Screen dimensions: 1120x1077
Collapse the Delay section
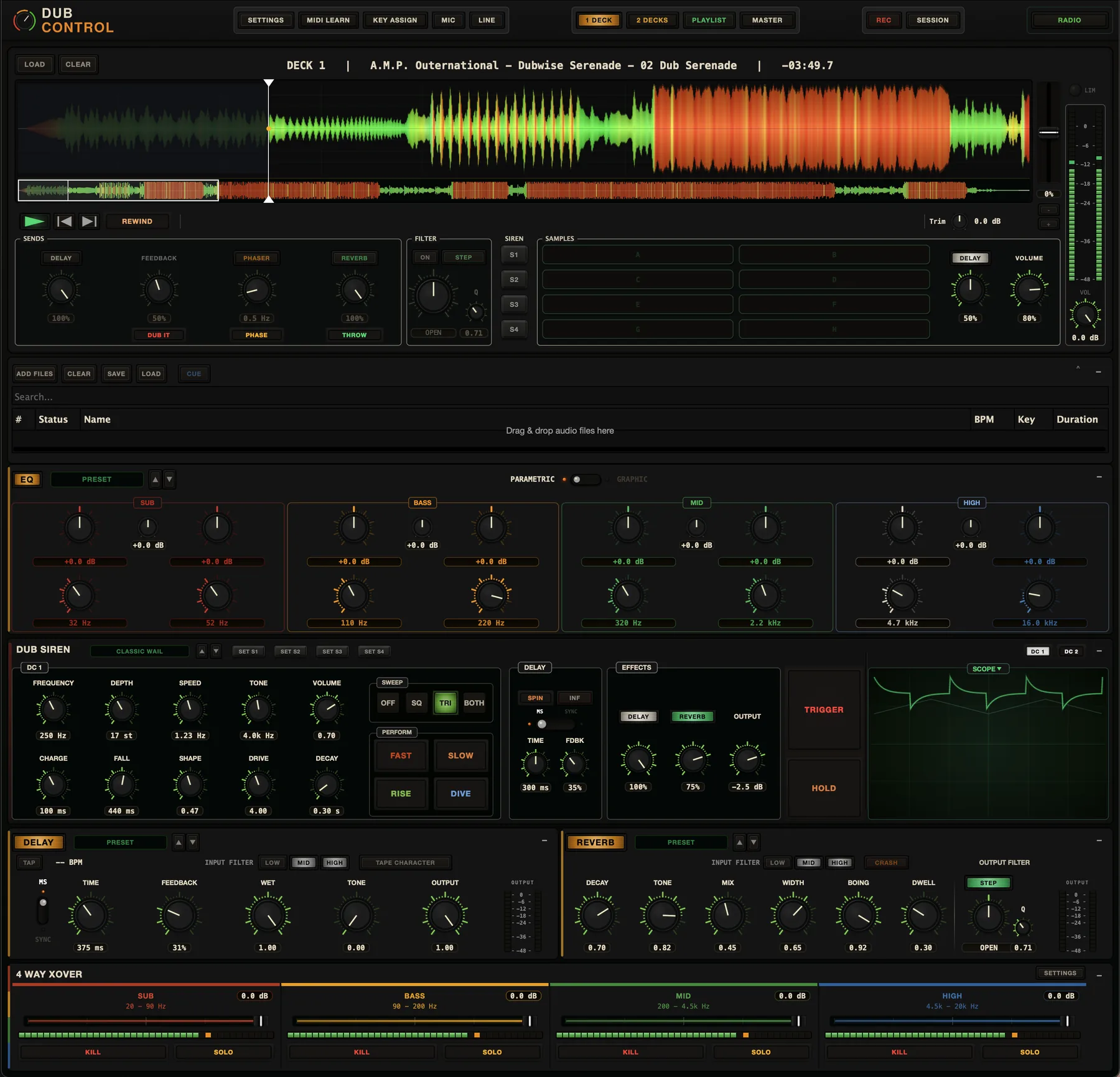pos(544,841)
